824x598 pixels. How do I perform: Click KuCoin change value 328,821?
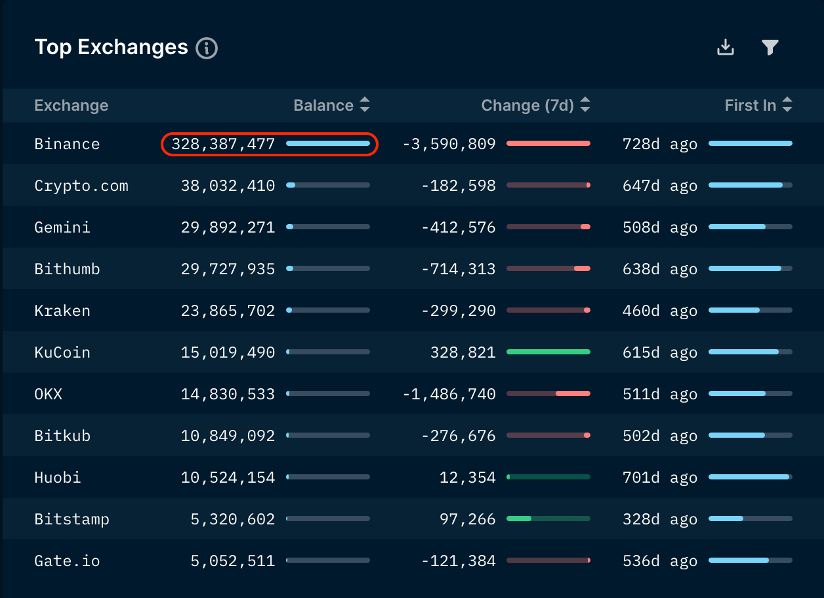coord(463,352)
